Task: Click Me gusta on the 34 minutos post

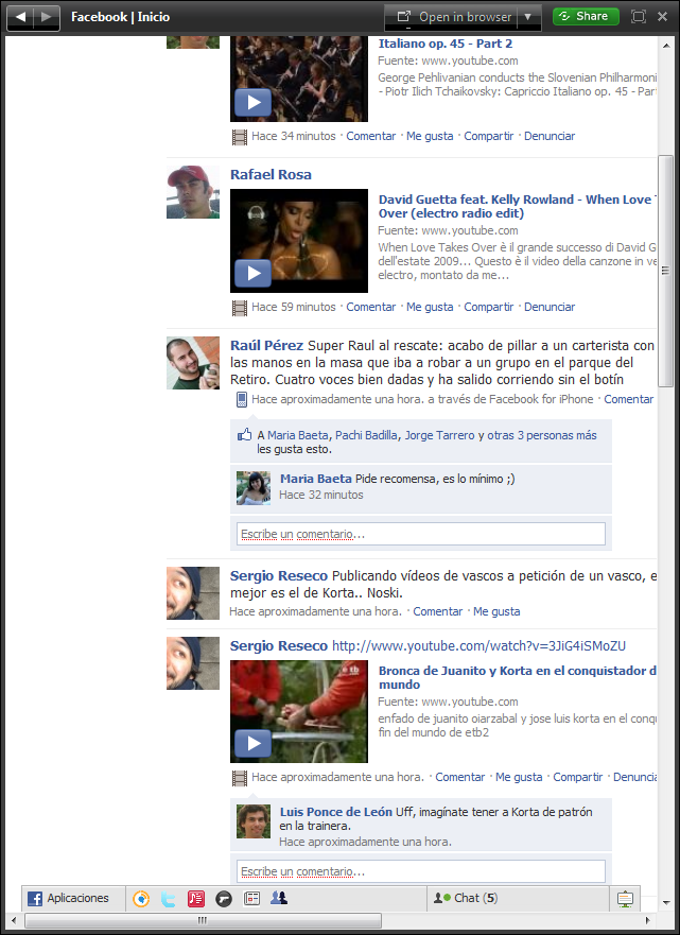Action: click(429, 136)
